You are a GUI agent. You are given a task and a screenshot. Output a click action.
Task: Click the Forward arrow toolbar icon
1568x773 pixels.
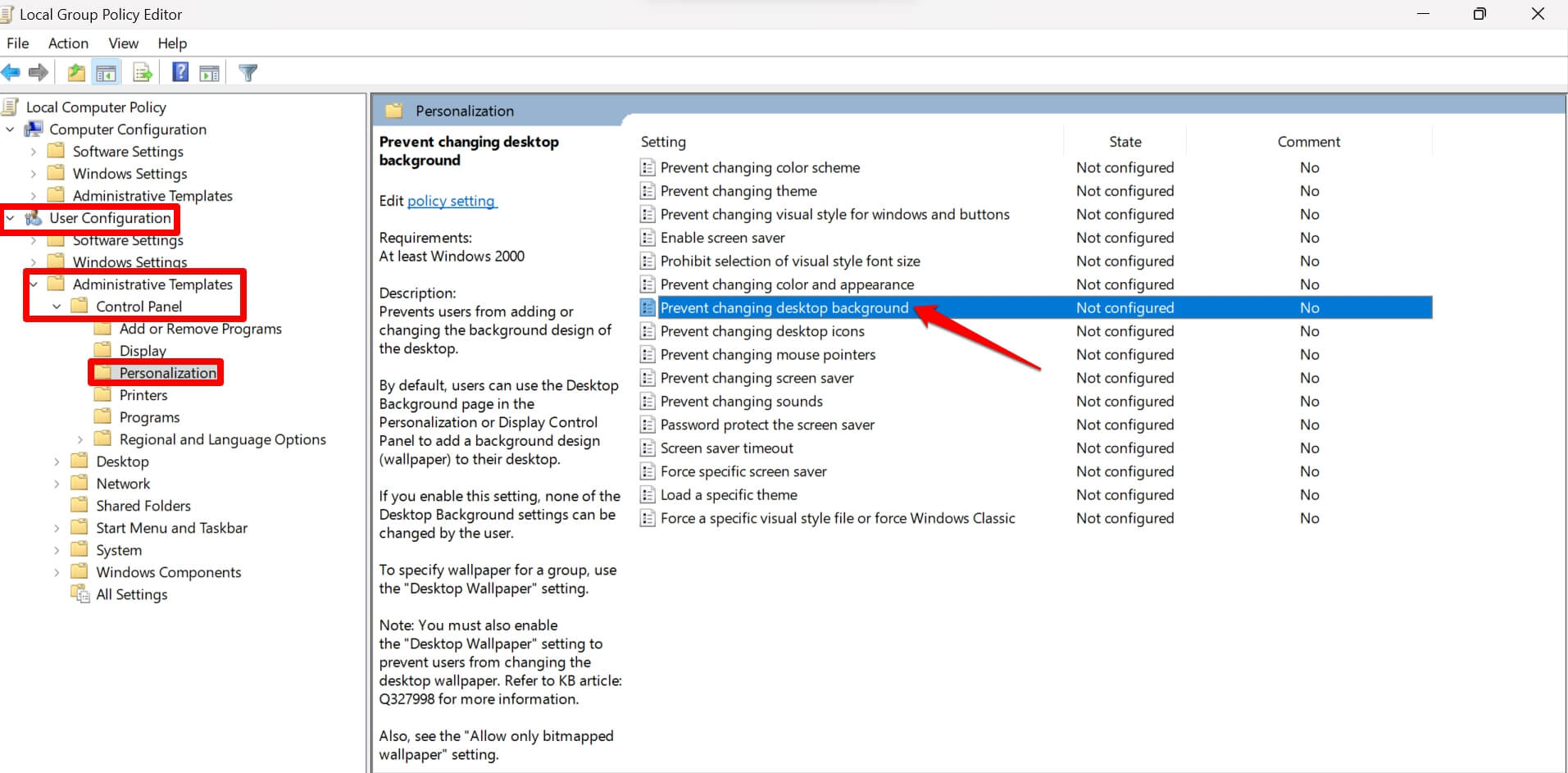click(x=38, y=73)
